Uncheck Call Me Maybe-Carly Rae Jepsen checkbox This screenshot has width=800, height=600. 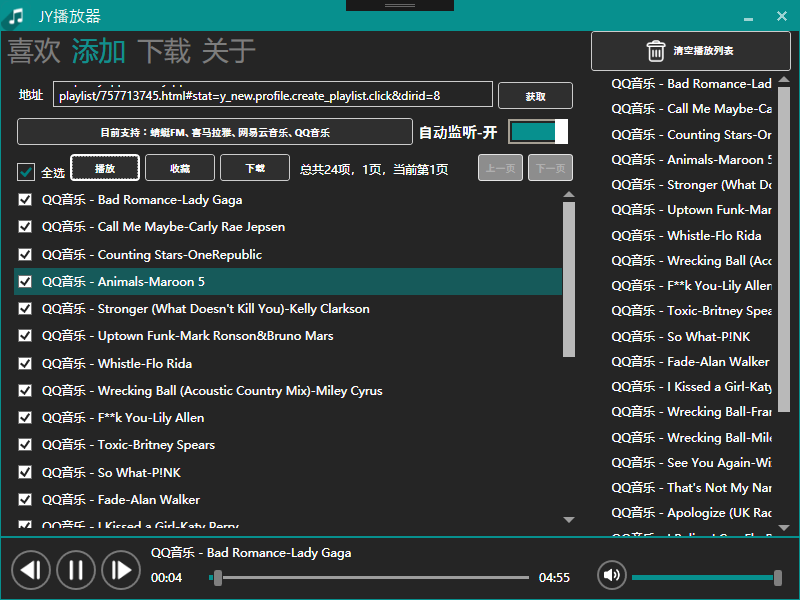25,227
